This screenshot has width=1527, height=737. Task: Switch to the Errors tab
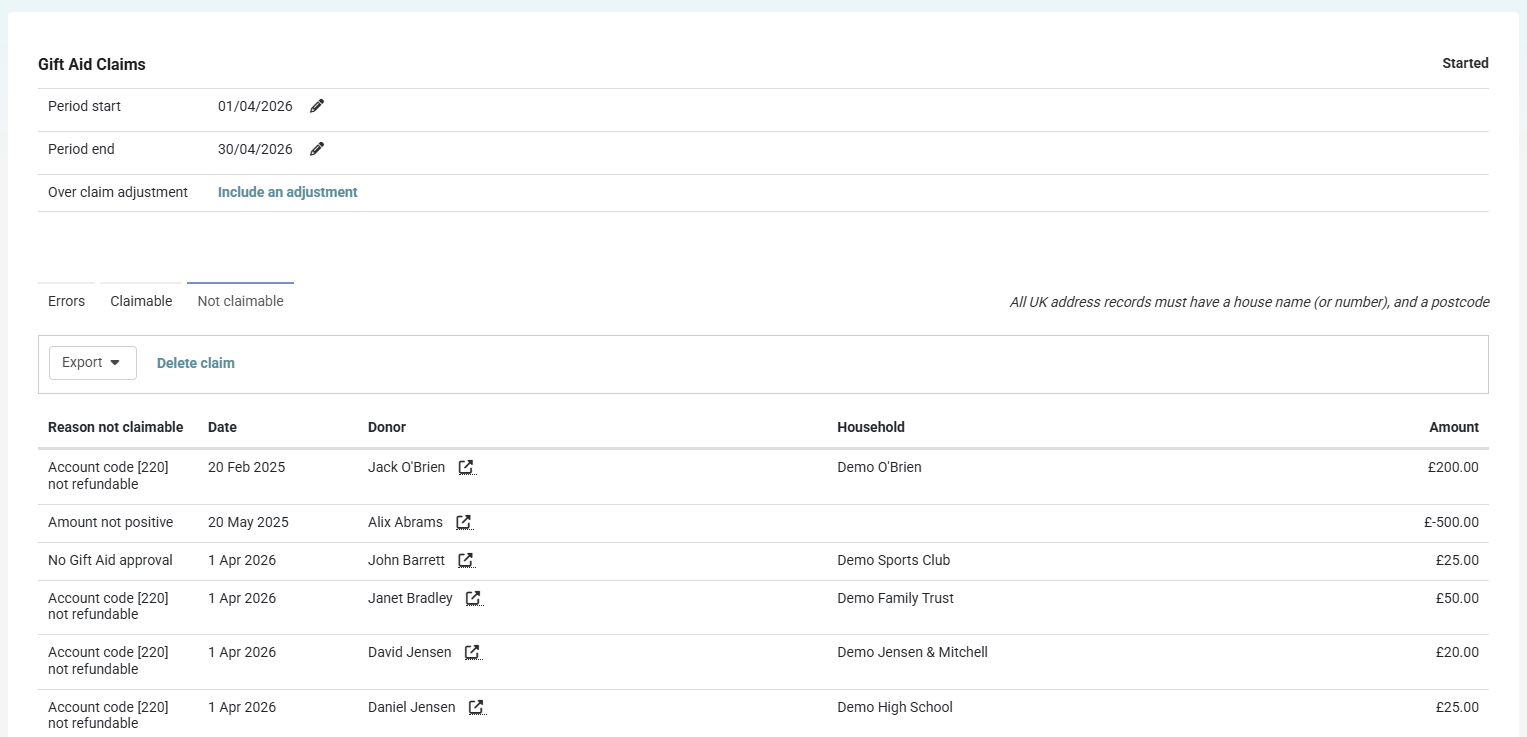pos(66,301)
